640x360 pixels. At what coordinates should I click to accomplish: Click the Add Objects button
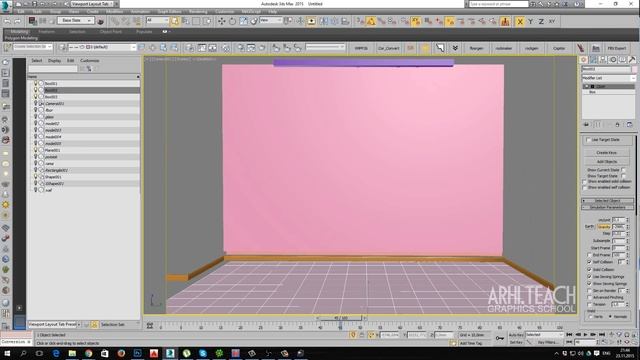tap(607, 162)
